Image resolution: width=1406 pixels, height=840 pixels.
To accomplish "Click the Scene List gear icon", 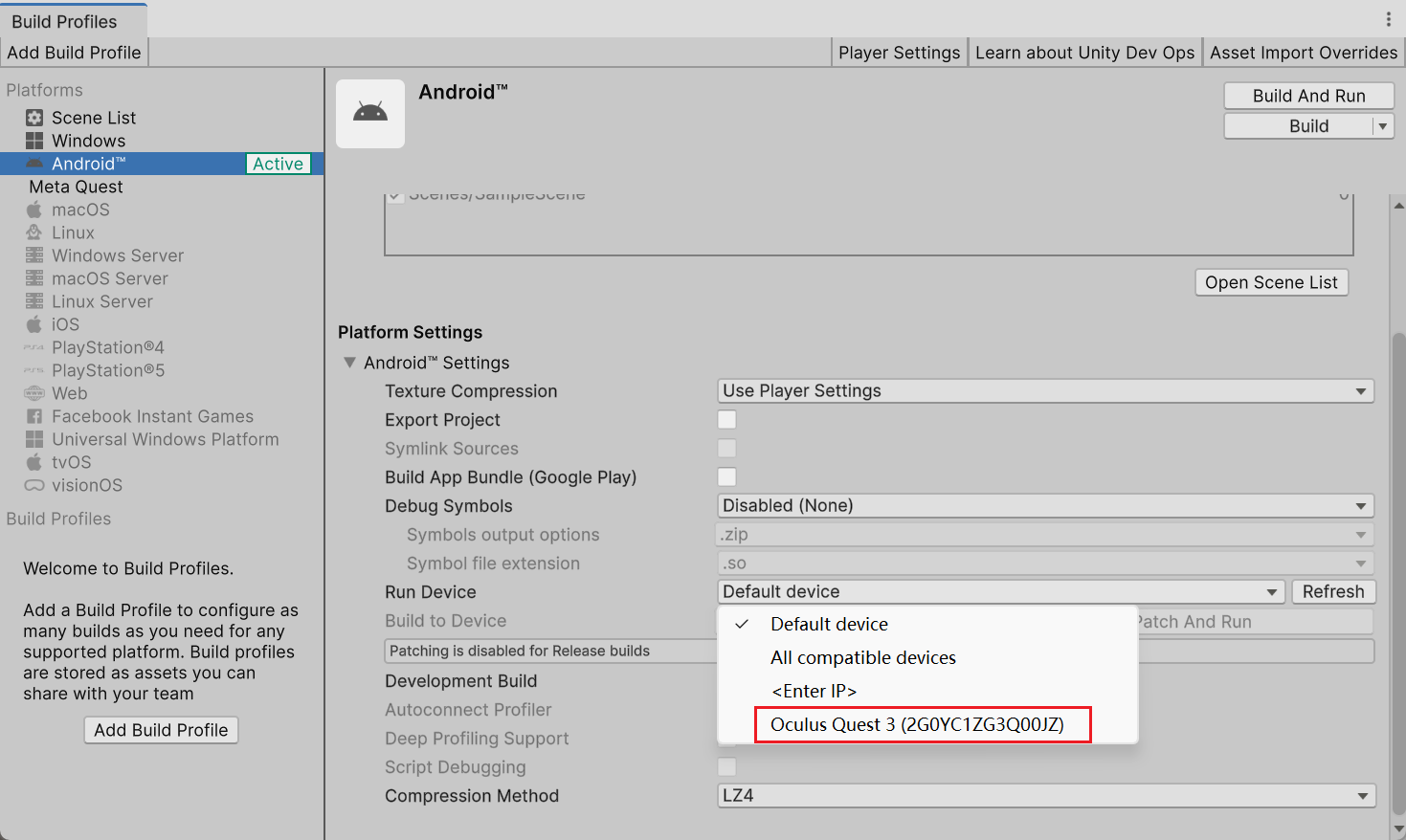I will (34, 118).
